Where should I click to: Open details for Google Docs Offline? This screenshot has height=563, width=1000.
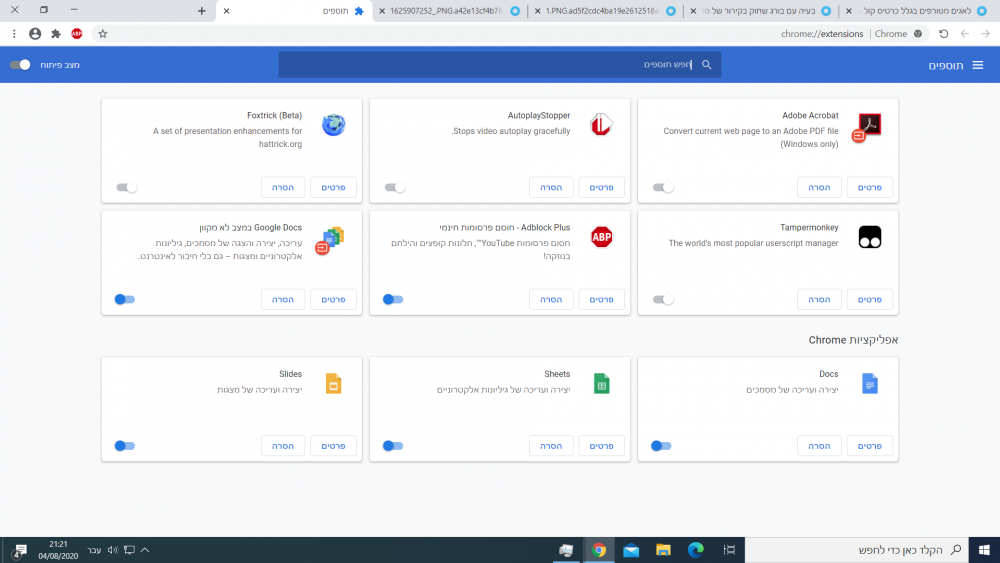[x=333, y=300]
